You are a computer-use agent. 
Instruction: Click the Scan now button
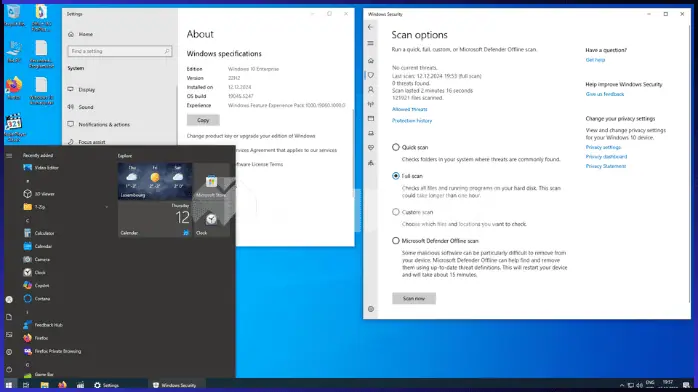414,299
